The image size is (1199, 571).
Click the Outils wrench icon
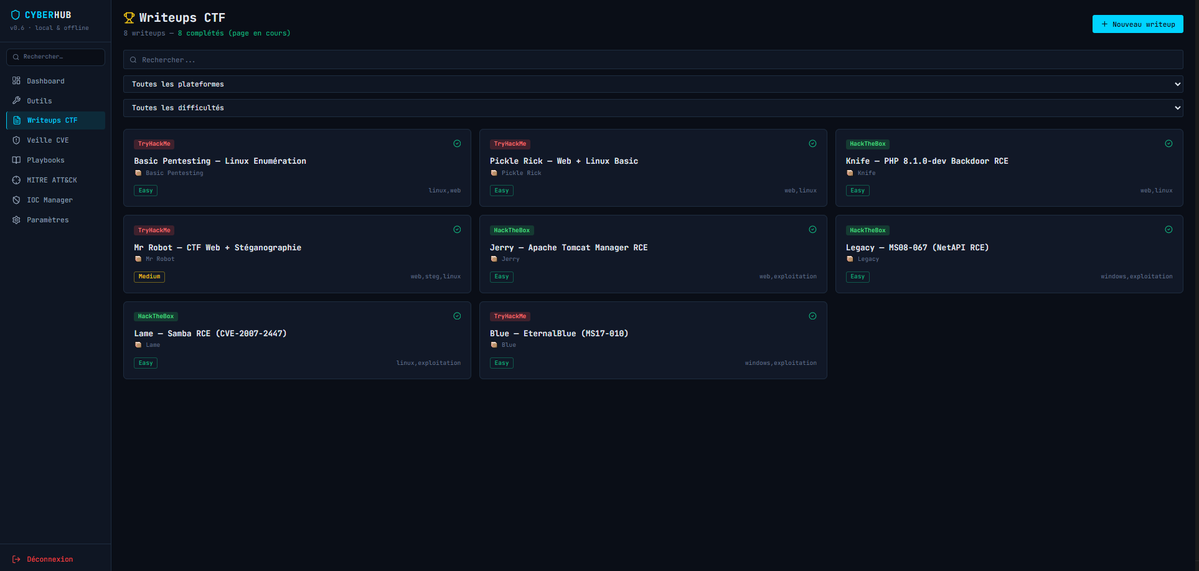(16, 101)
